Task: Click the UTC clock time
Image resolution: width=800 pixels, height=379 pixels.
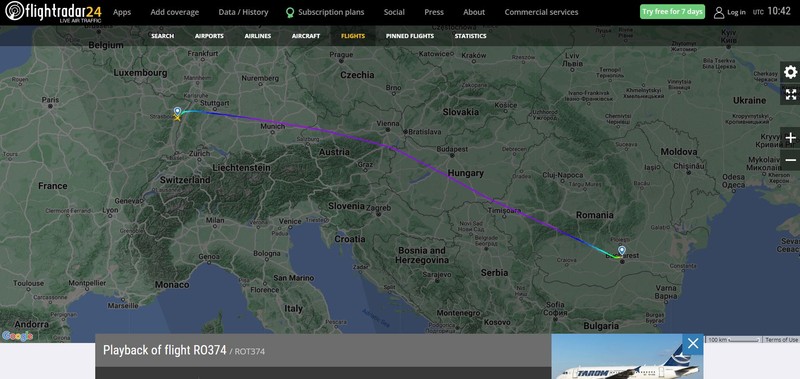Action: click(x=779, y=11)
